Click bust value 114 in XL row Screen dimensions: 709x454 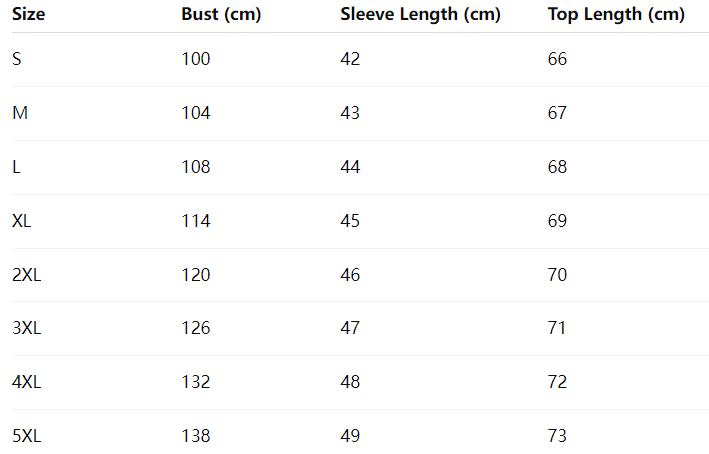[x=196, y=221]
